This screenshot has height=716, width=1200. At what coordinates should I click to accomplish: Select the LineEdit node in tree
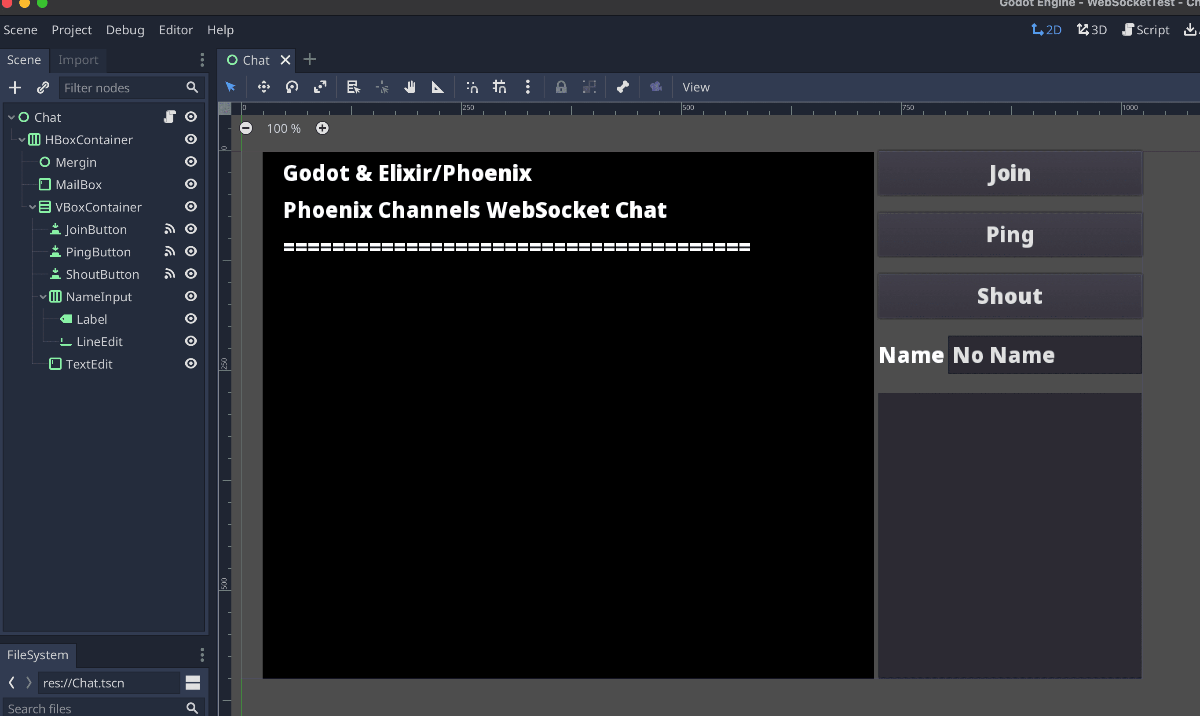click(x=100, y=342)
